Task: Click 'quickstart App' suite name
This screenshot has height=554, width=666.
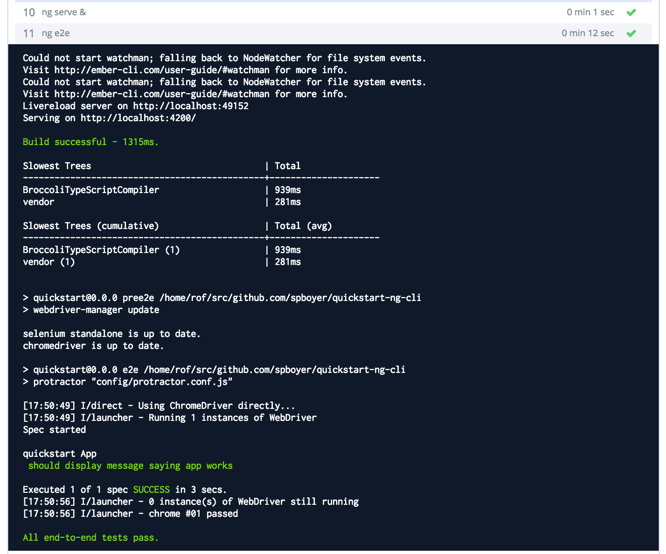Action: coord(59,454)
